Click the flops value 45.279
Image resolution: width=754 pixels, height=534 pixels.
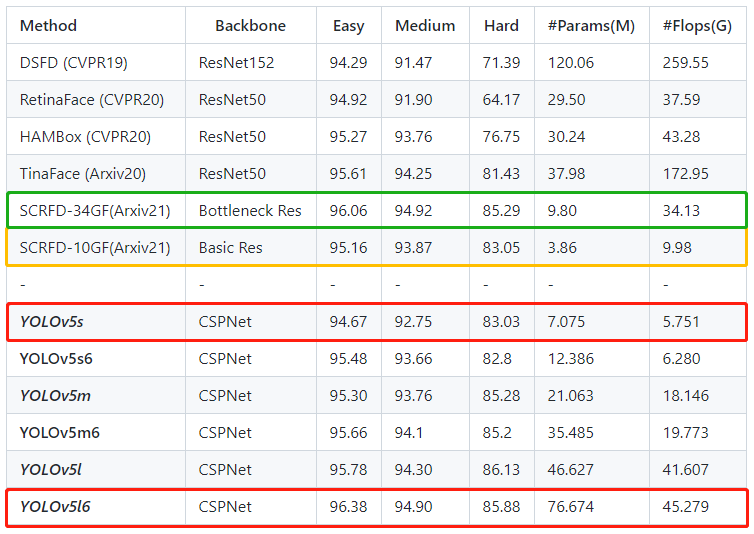tap(686, 507)
